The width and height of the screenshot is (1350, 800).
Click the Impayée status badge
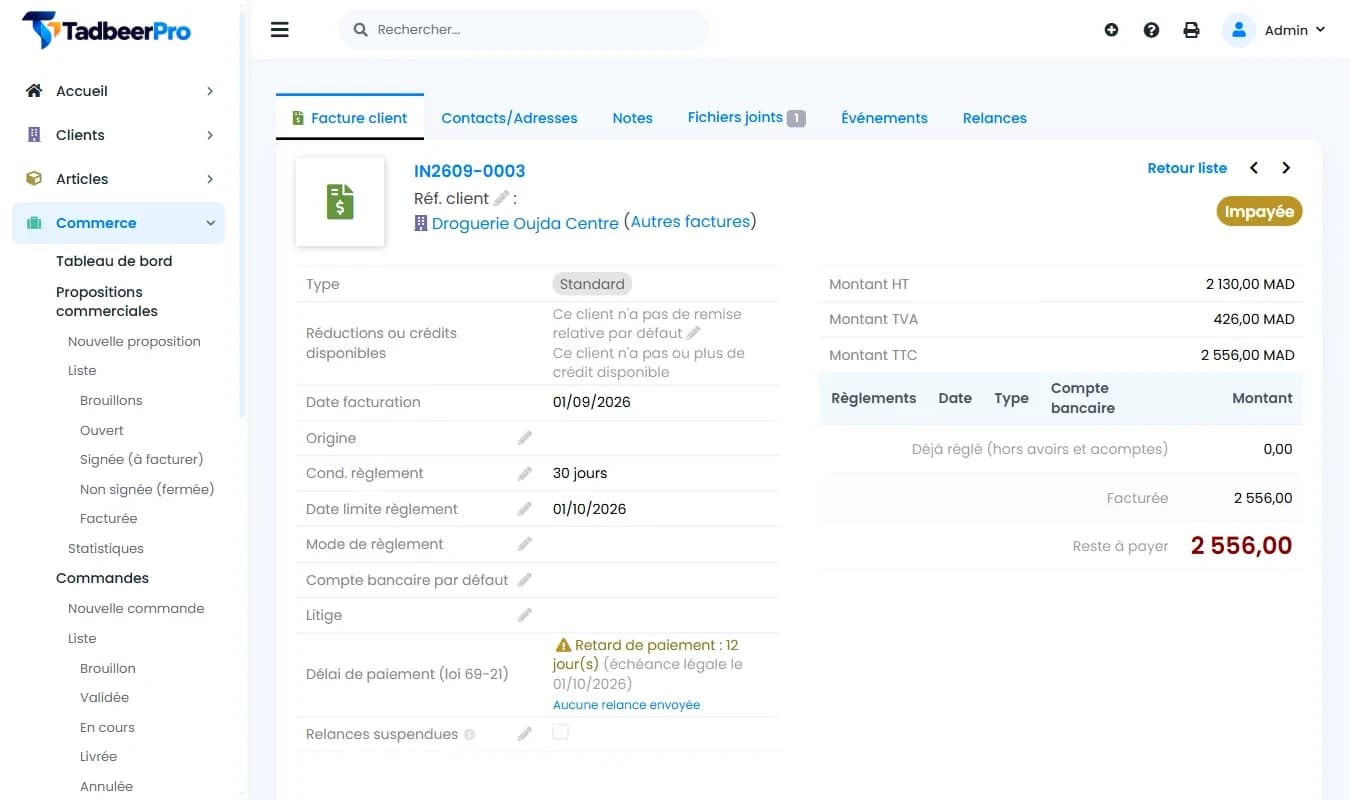coord(1259,212)
